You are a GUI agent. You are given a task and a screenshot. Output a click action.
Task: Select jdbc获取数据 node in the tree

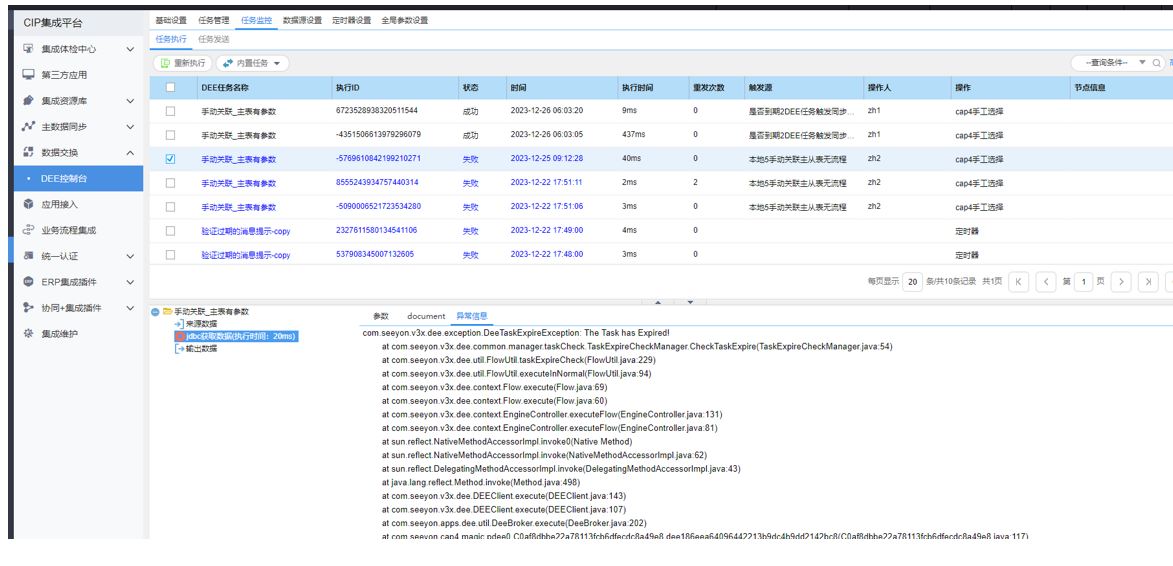[240, 336]
